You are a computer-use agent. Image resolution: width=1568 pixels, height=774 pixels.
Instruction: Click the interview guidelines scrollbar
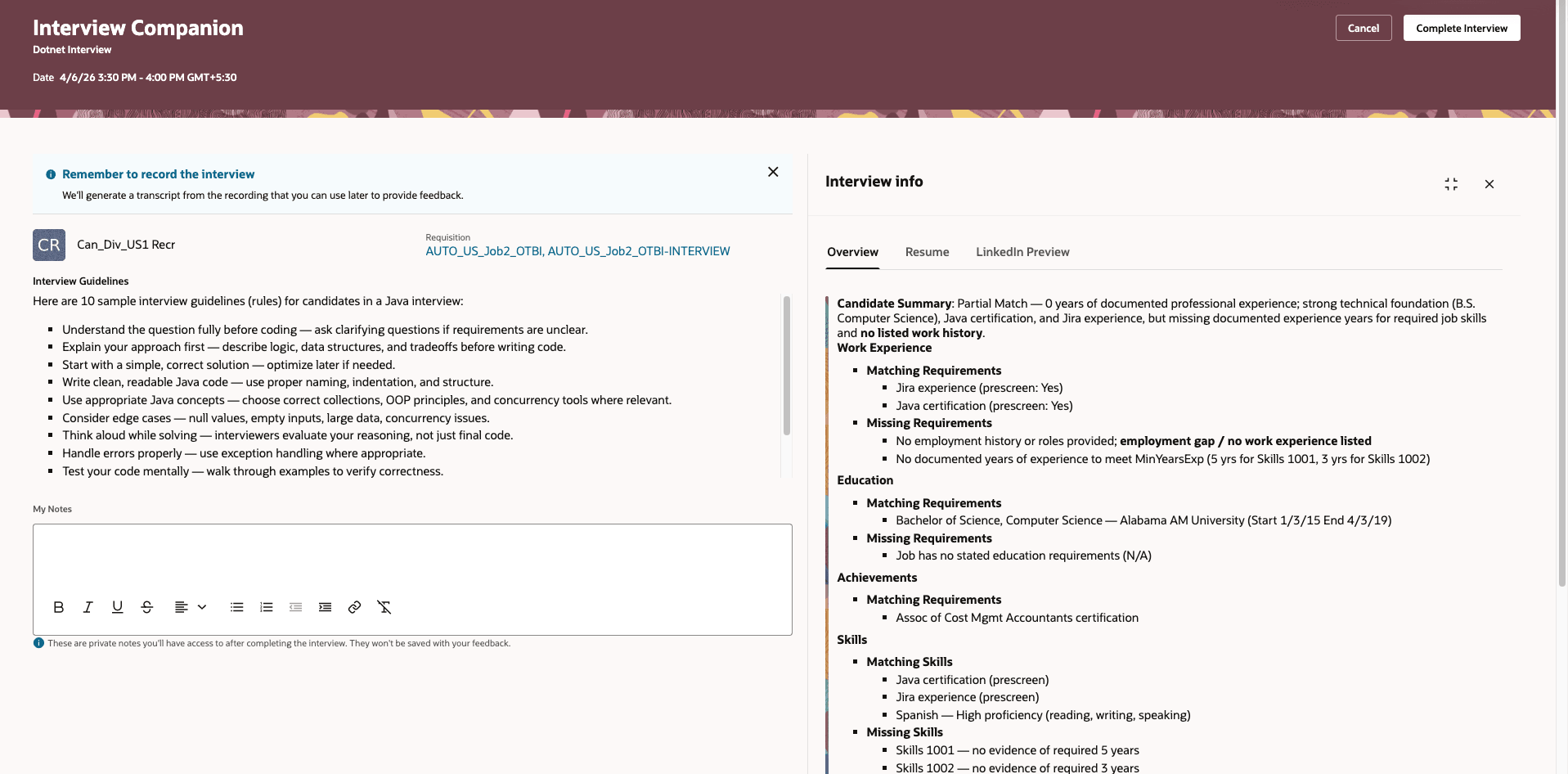click(x=787, y=365)
